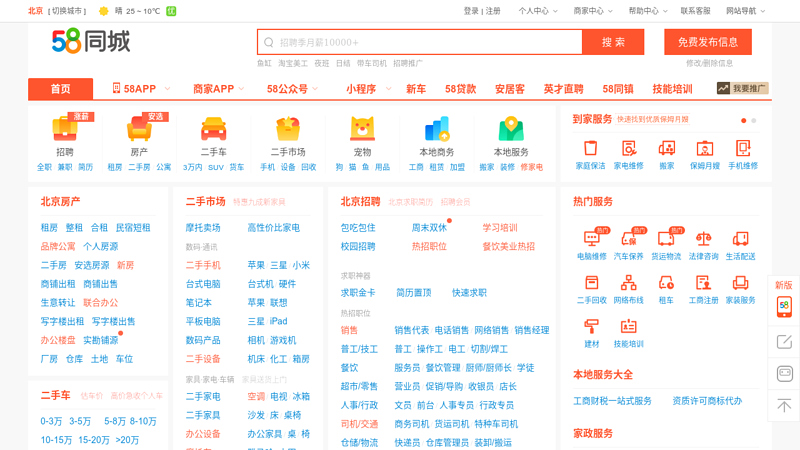Open 租车 service icon
The width and height of the screenshot is (800, 450).
tap(666, 282)
